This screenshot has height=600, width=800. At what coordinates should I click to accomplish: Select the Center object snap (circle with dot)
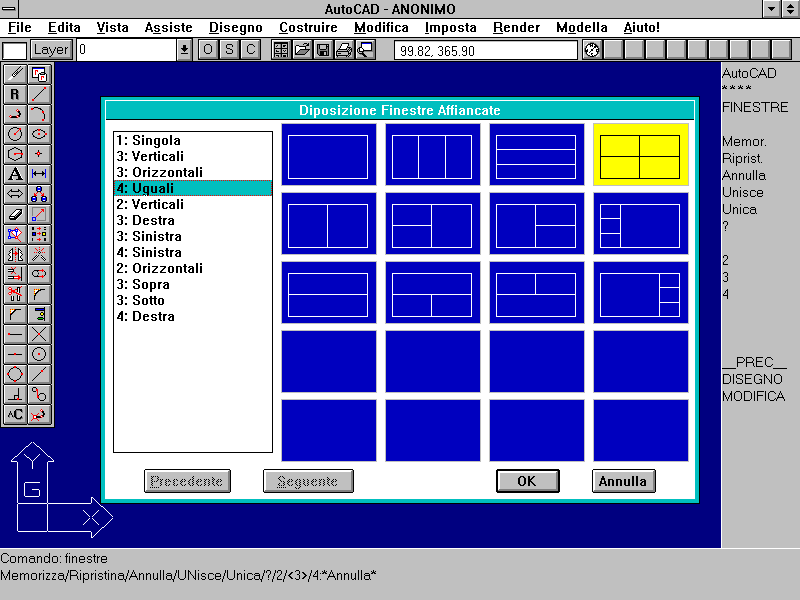pyautogui.click(x=39, y=354)
